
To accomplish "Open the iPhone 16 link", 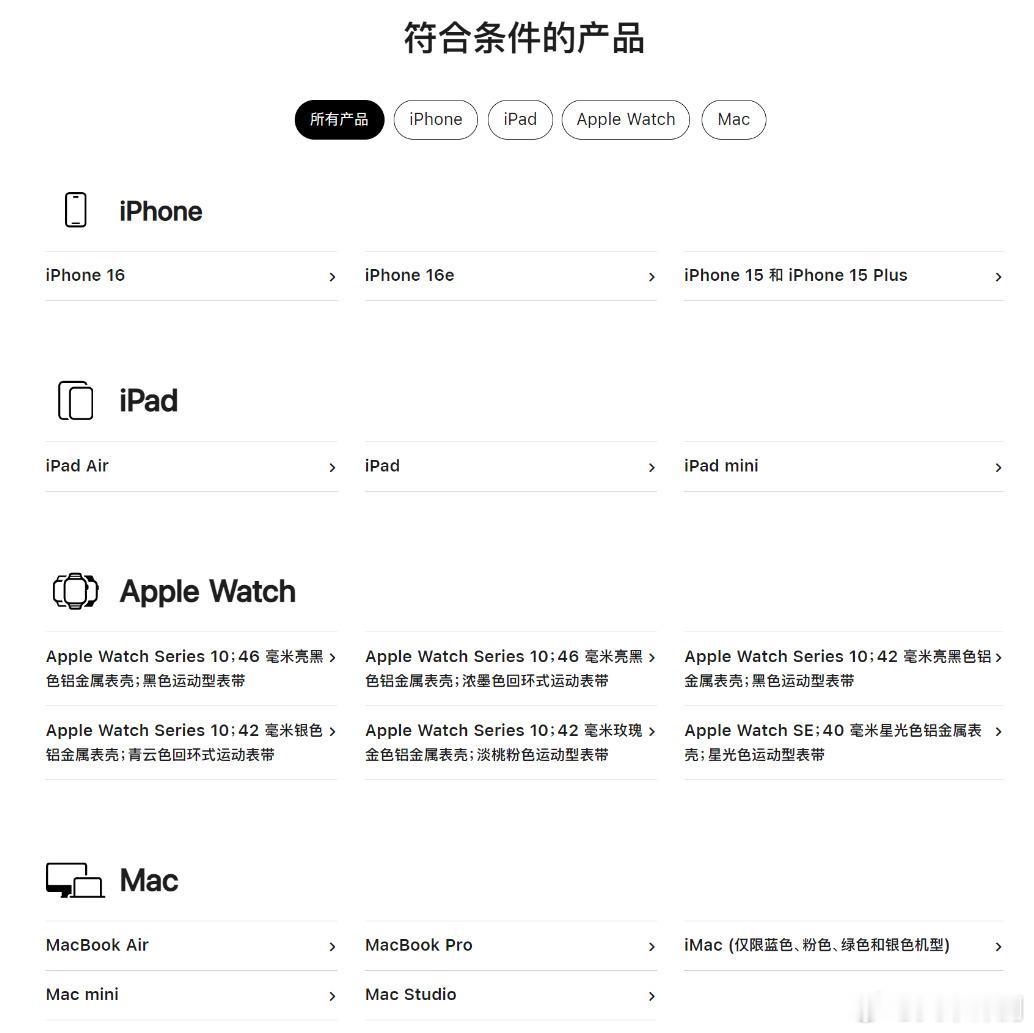I will [191, 276].
